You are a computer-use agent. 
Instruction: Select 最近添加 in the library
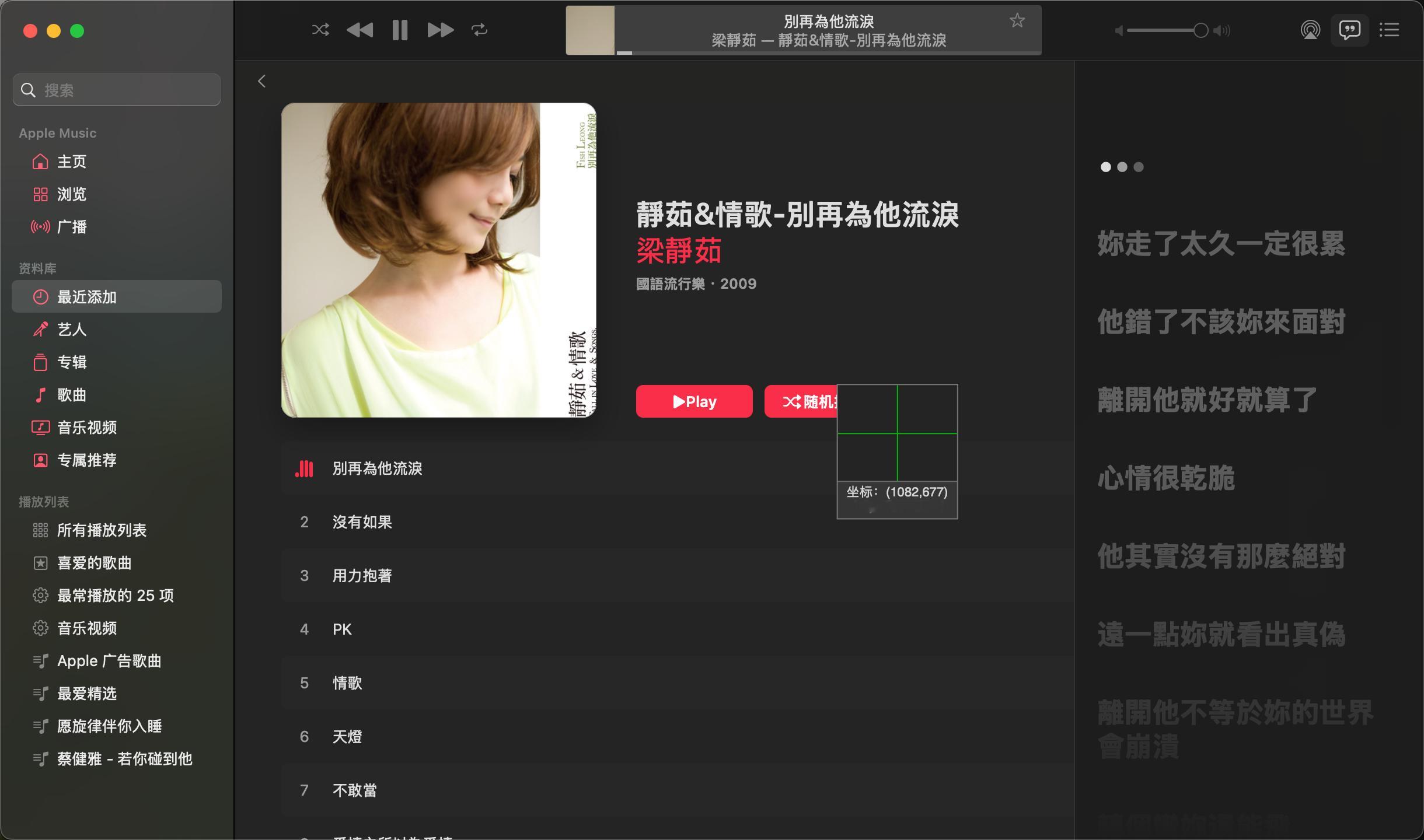[117, 296]
